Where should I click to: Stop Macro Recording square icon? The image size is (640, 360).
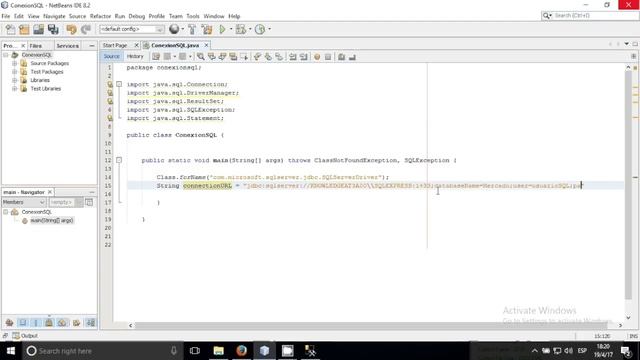(x=328, y=57)
